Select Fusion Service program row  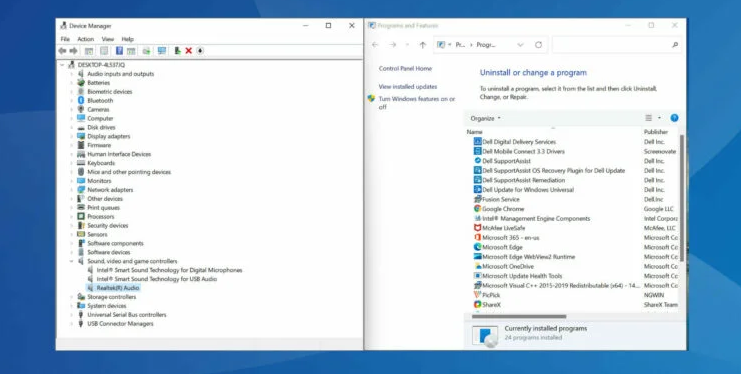point(500,199)
